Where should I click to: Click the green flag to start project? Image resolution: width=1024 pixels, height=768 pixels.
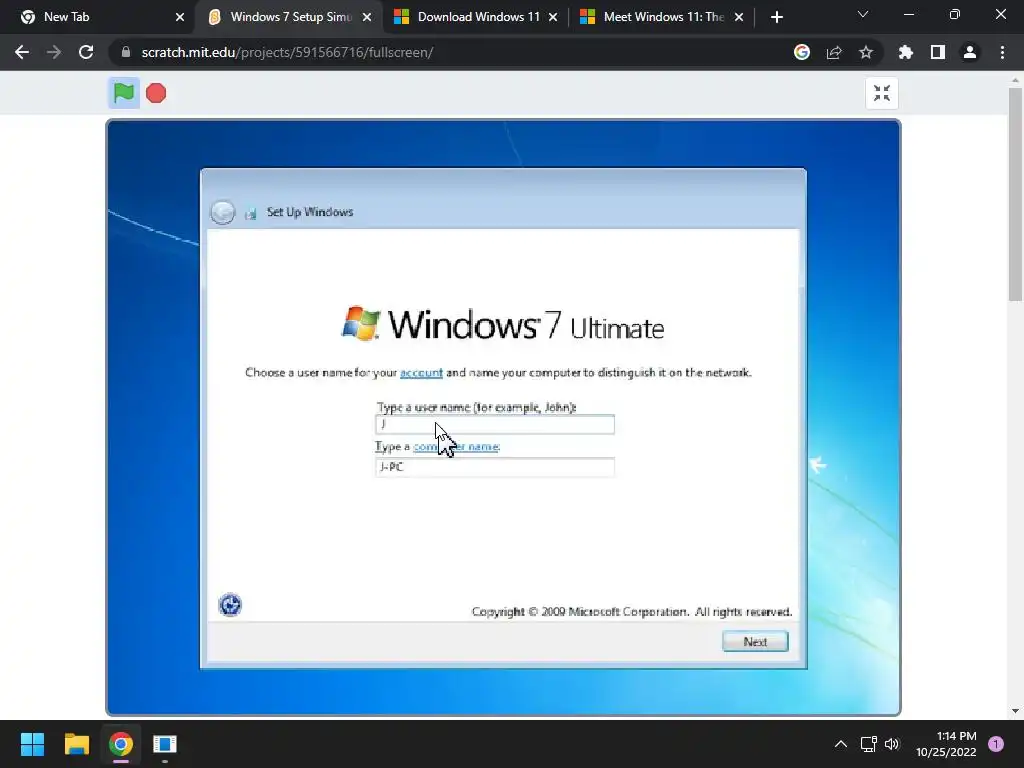[x=123, y=93]
